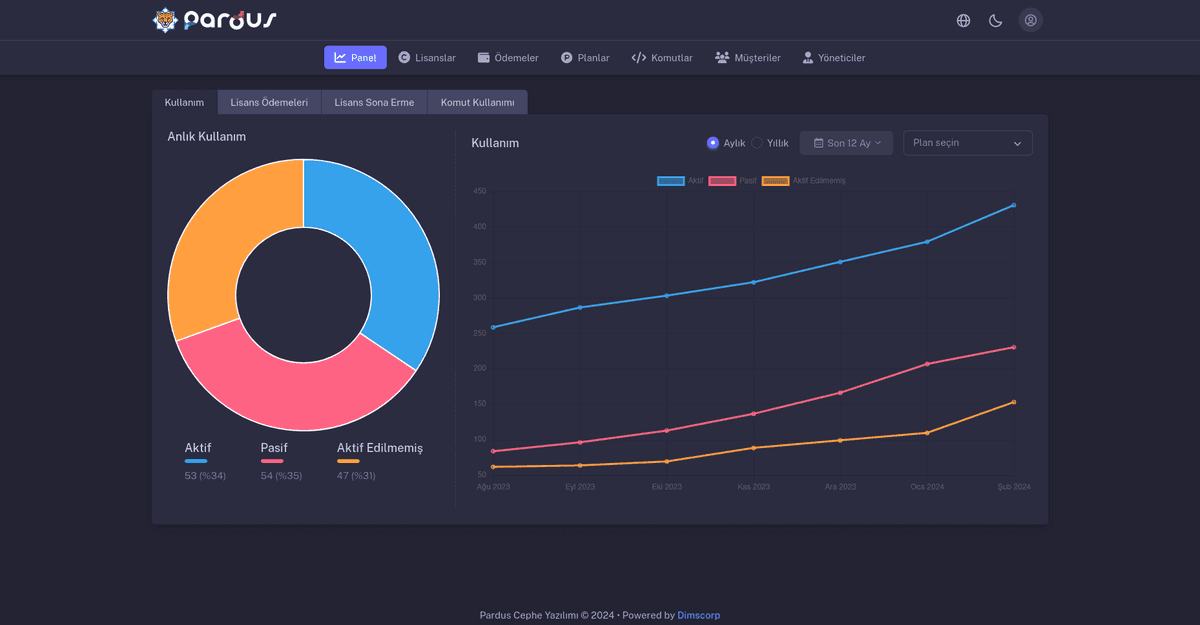Viewport: 1200px width, 625px height.
Task: Select the Yıllık radio button
Action: click(757, 143)
